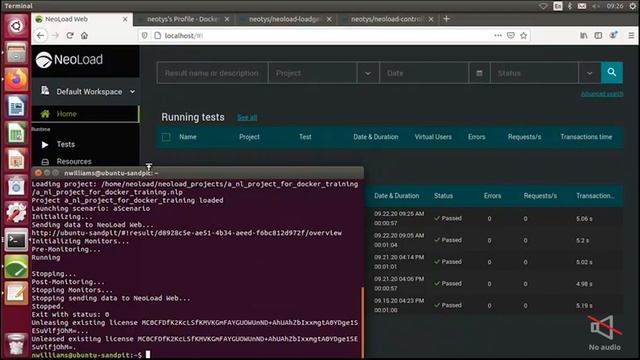Image resolution: width=640 pixels, height=360 pixels.
Task: Open Home in the sidebar
Action: pyautogui.click(x=86, y=114)
